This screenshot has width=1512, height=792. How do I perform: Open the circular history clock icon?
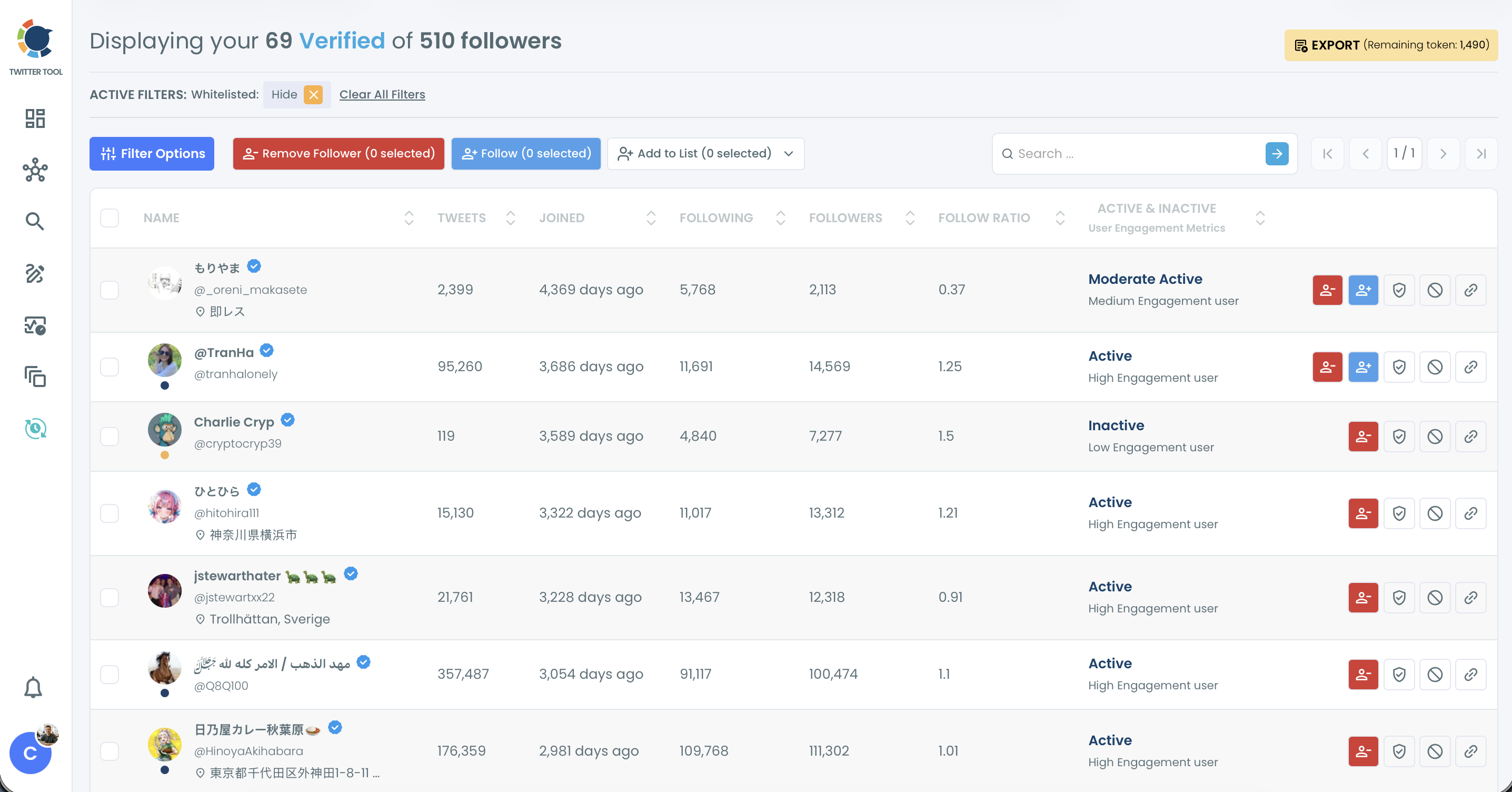coord(35,428)
